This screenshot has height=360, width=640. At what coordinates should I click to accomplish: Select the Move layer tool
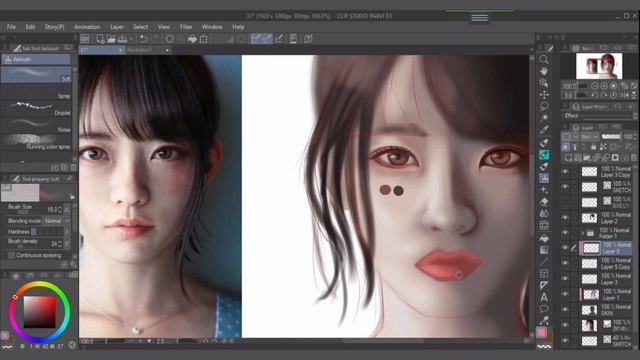pos(544,95)
